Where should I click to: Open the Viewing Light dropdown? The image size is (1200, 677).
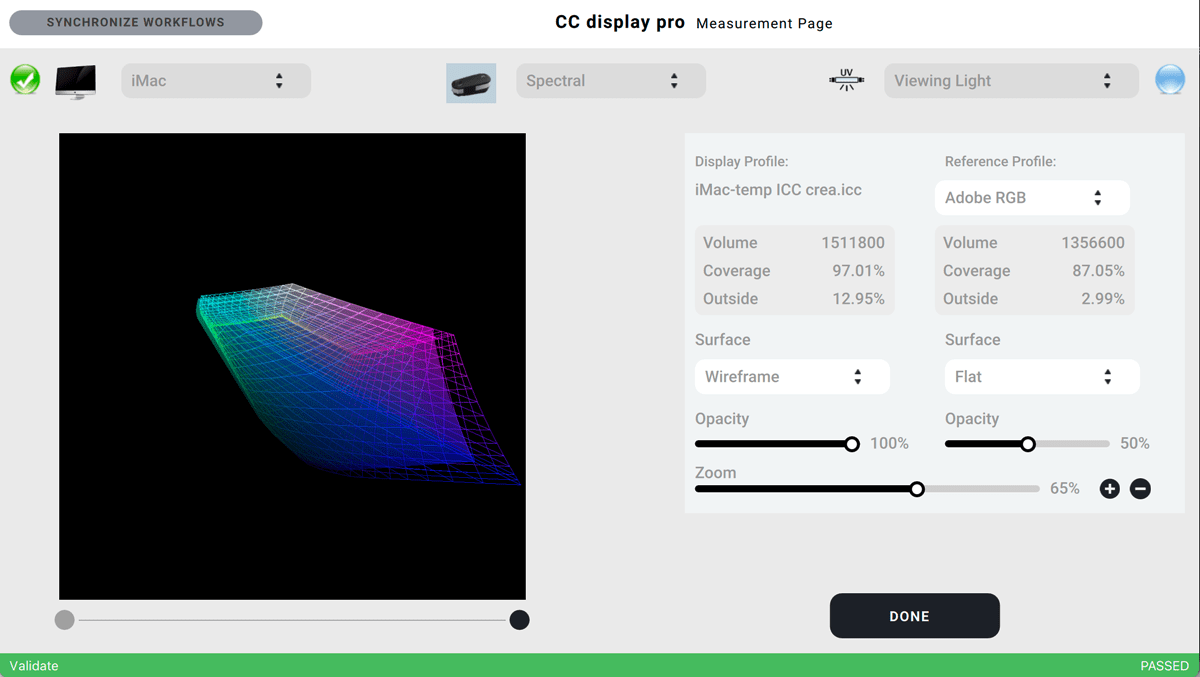[1010, 81]
